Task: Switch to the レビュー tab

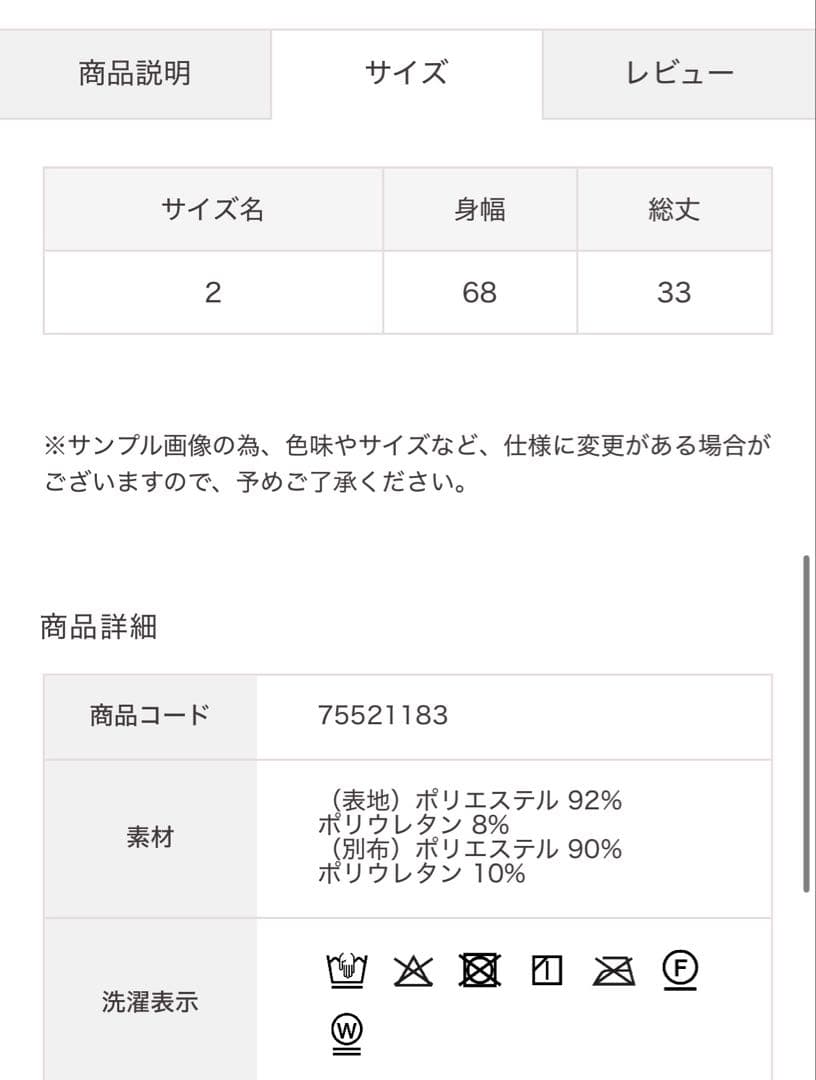Action: point(679,72)
